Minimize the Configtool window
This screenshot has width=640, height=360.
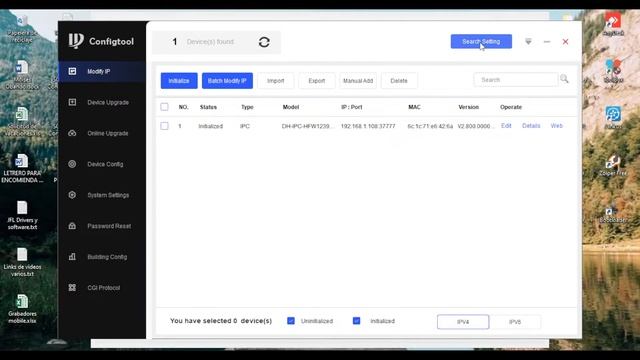pos(547,42)
